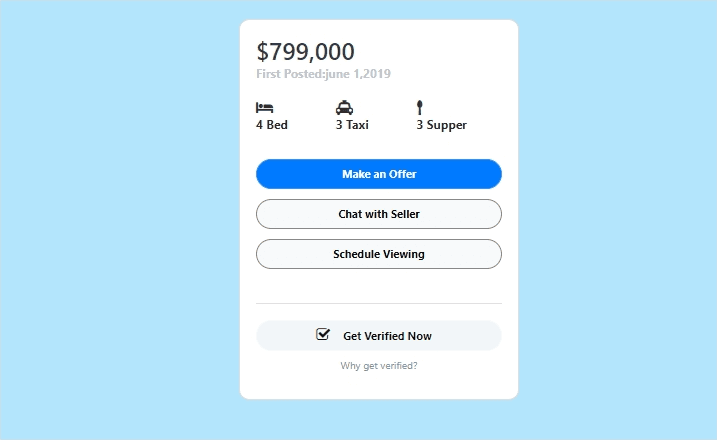Click the dollar sign in the price
717x440 pixels.
coord(263,52)
